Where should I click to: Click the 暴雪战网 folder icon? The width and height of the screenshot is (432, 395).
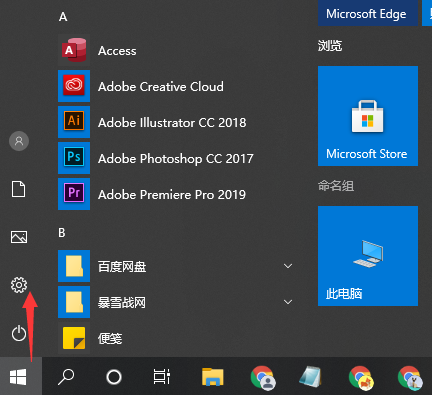pos(74,302)
